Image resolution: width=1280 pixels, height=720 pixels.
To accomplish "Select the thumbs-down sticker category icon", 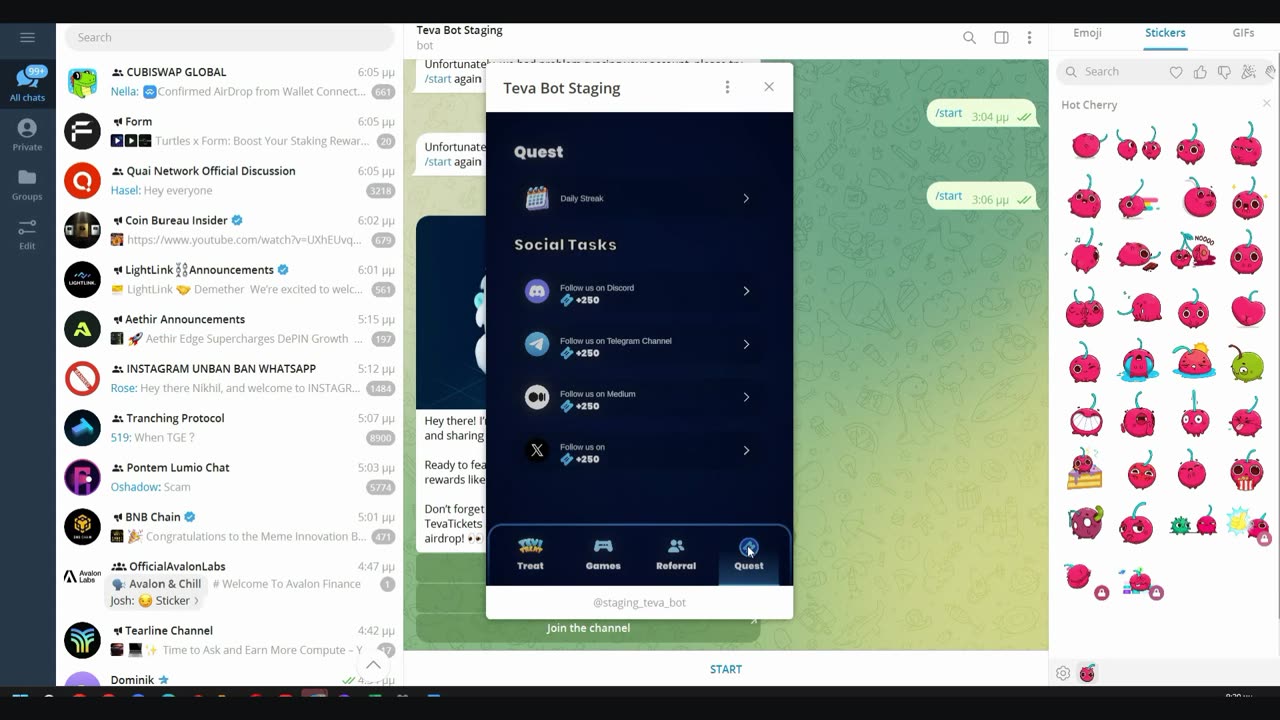I will pyautogui.click(x=1224, y=72).
